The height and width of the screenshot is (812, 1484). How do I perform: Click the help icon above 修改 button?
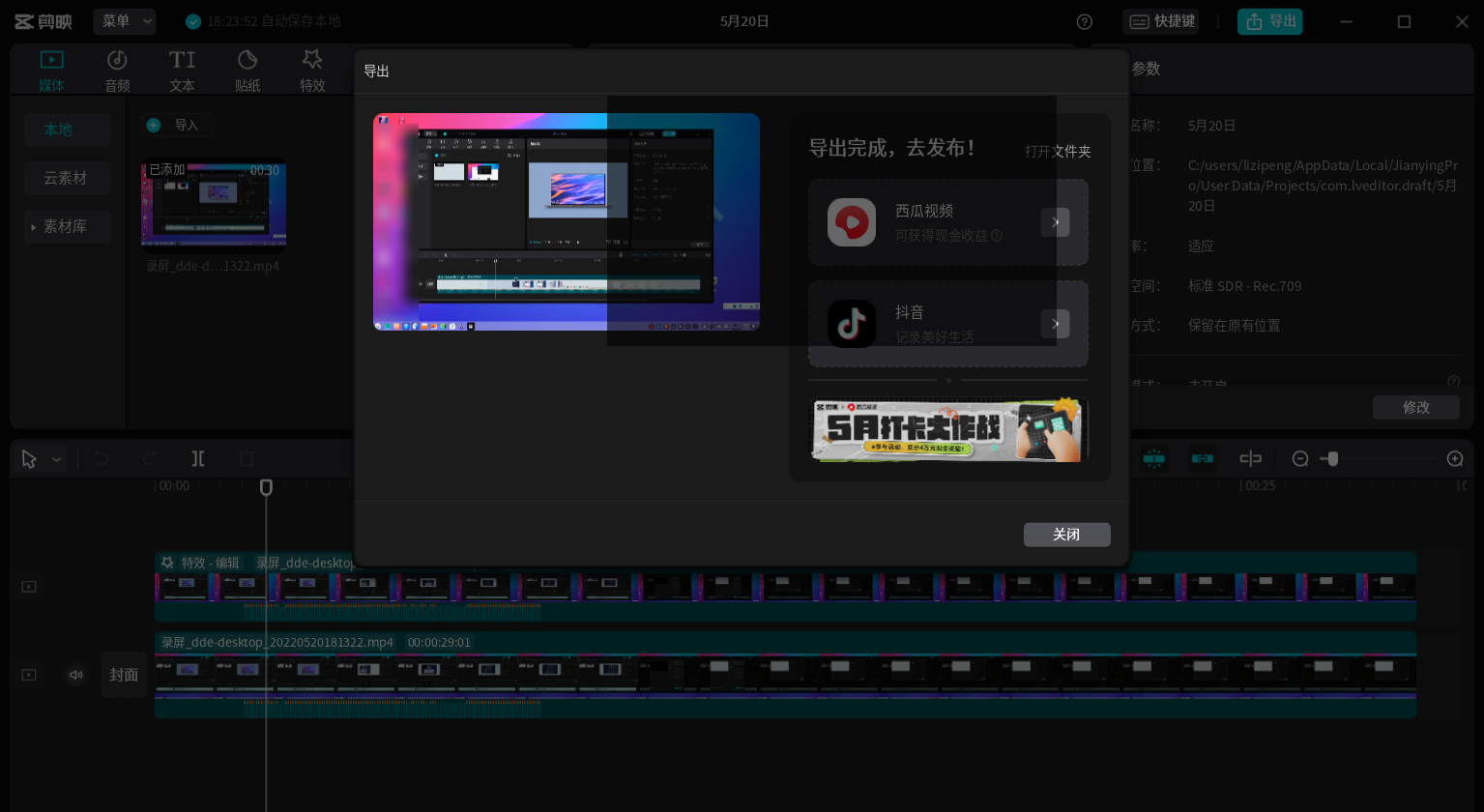click(x=1453, y=382)
